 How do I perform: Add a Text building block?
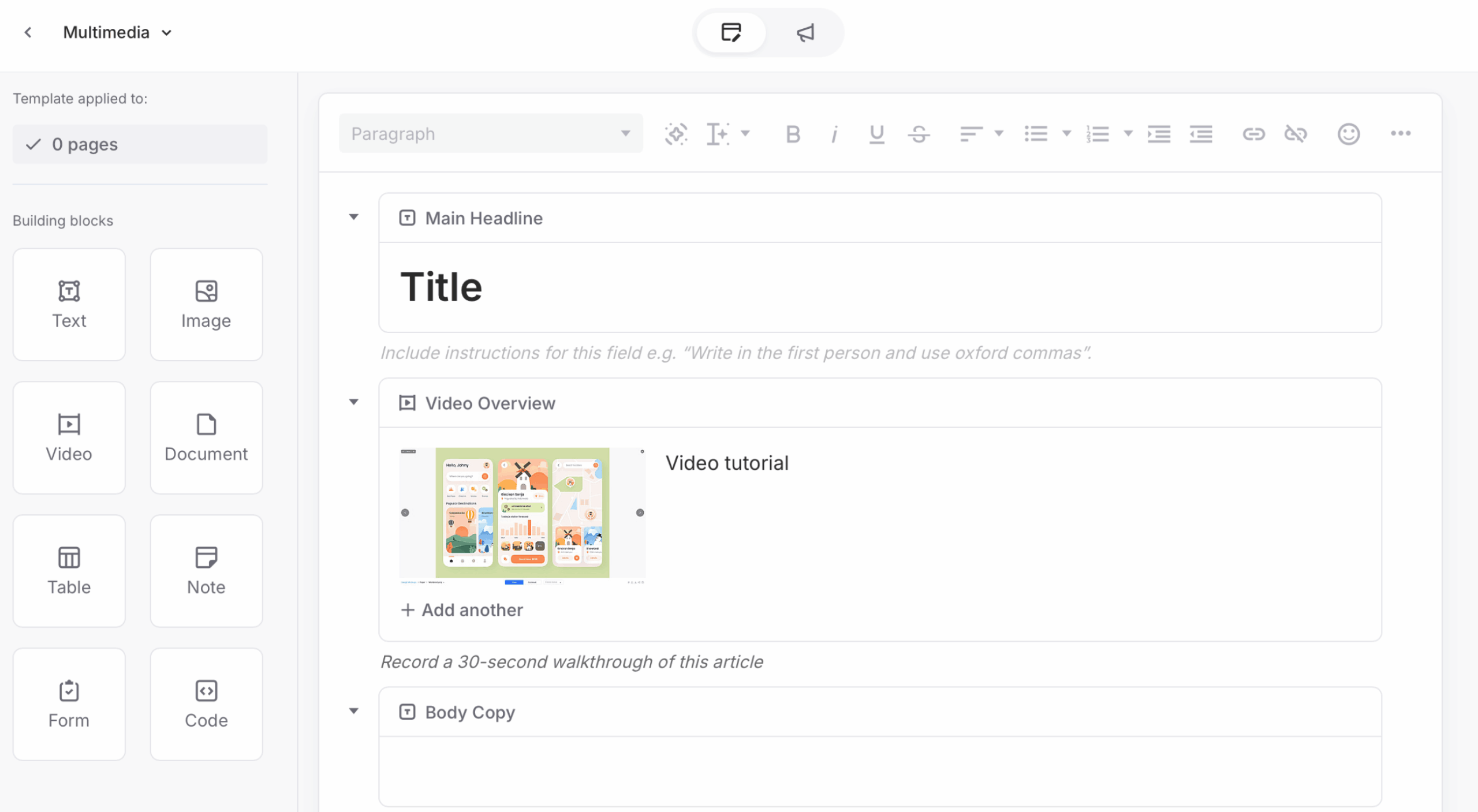[69, 305]
